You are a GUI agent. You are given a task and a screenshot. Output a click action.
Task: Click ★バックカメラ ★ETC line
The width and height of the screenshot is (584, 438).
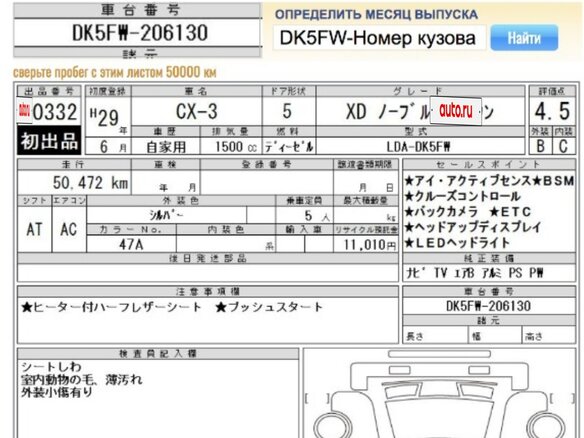(x=468, y=212)
